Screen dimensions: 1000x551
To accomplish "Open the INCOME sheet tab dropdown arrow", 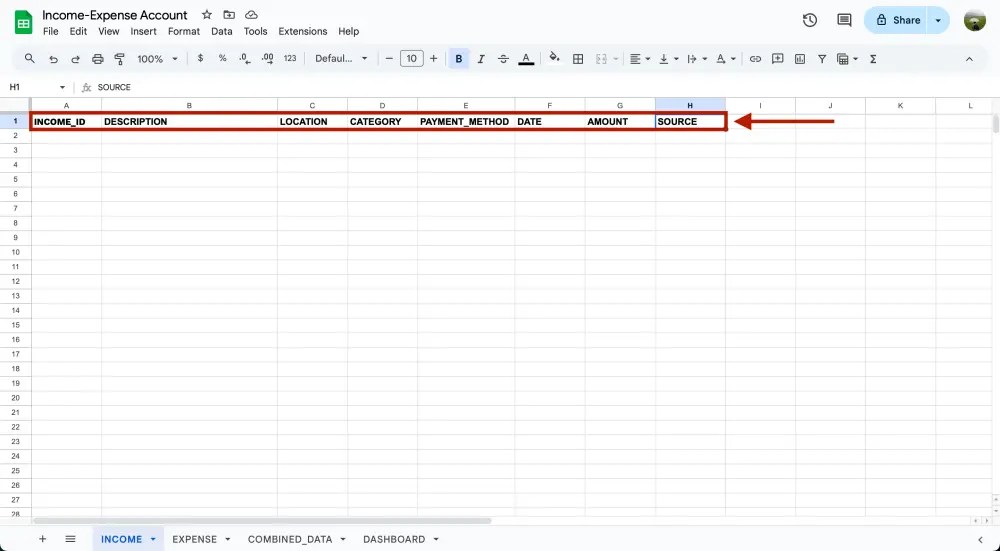I will 153,539.
